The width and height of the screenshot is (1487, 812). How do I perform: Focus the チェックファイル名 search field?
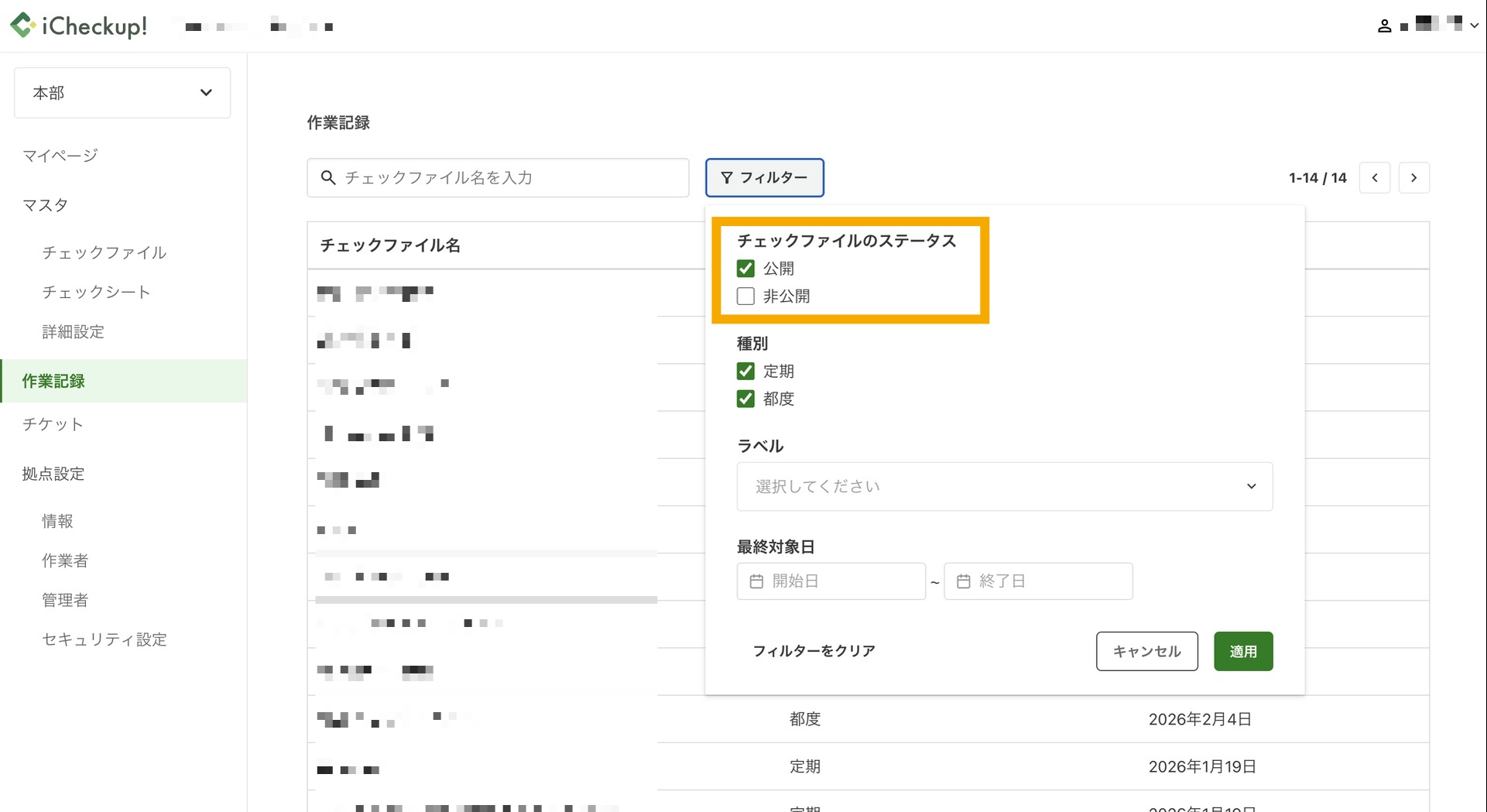tap(498, 178)
